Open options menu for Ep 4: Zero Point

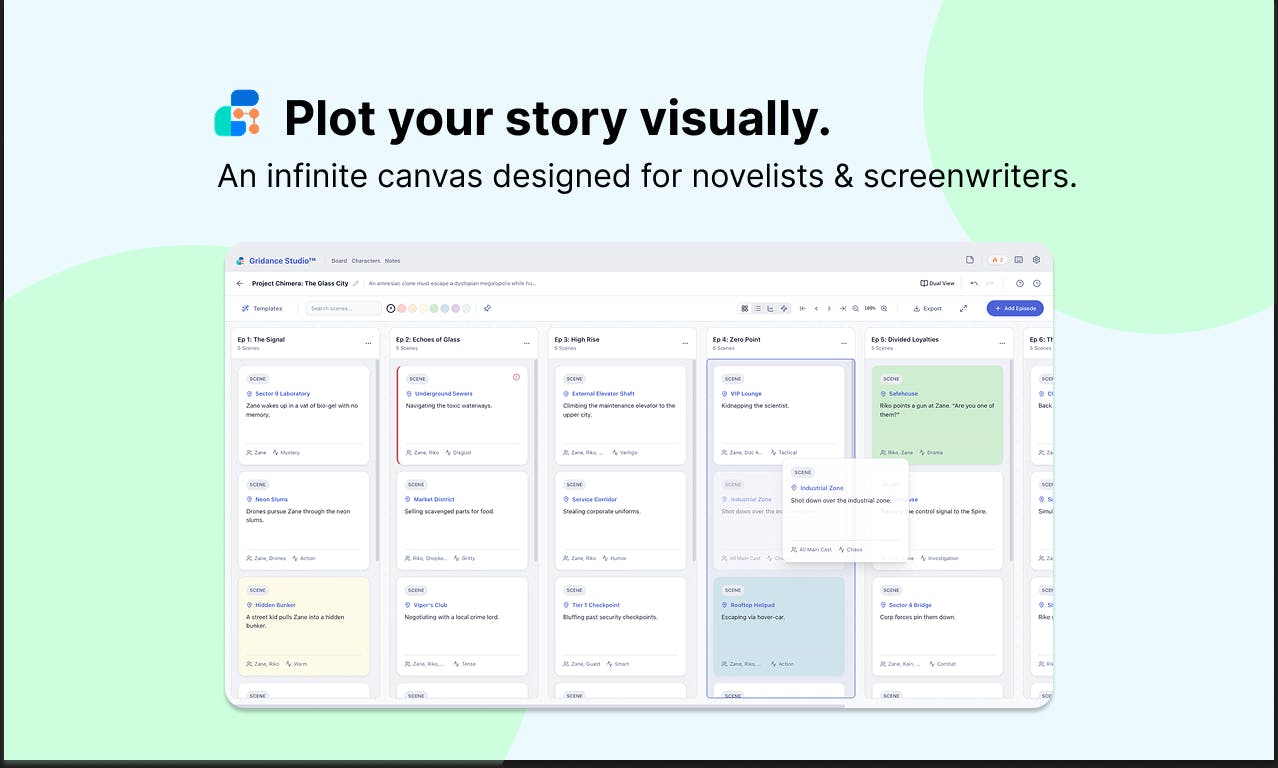click(x=844, y=343)
